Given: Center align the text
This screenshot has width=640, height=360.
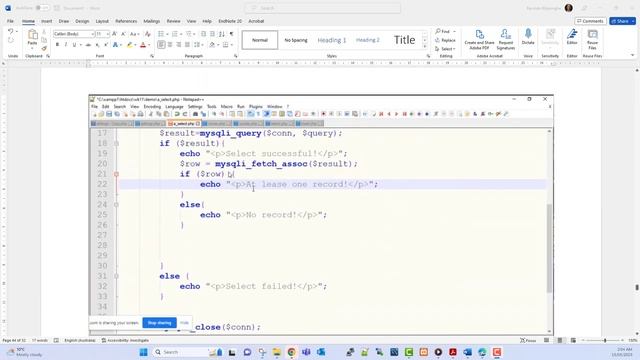Looking at the screenshot, I should [x=170, y=44].
